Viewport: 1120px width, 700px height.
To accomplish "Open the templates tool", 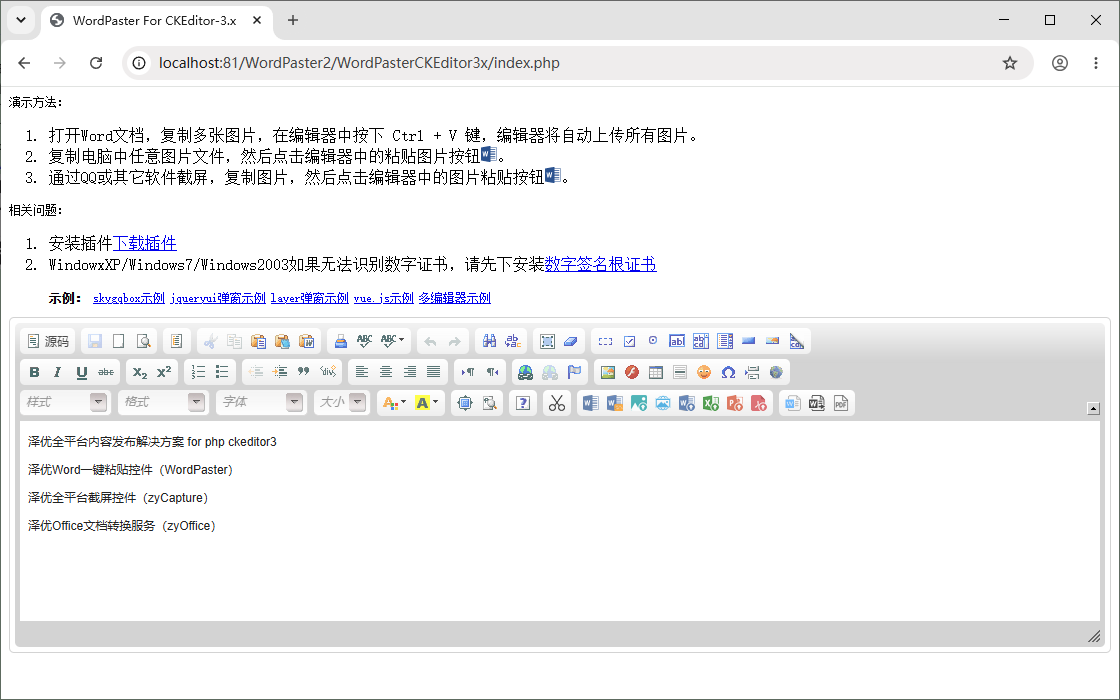I will (176, 341).
